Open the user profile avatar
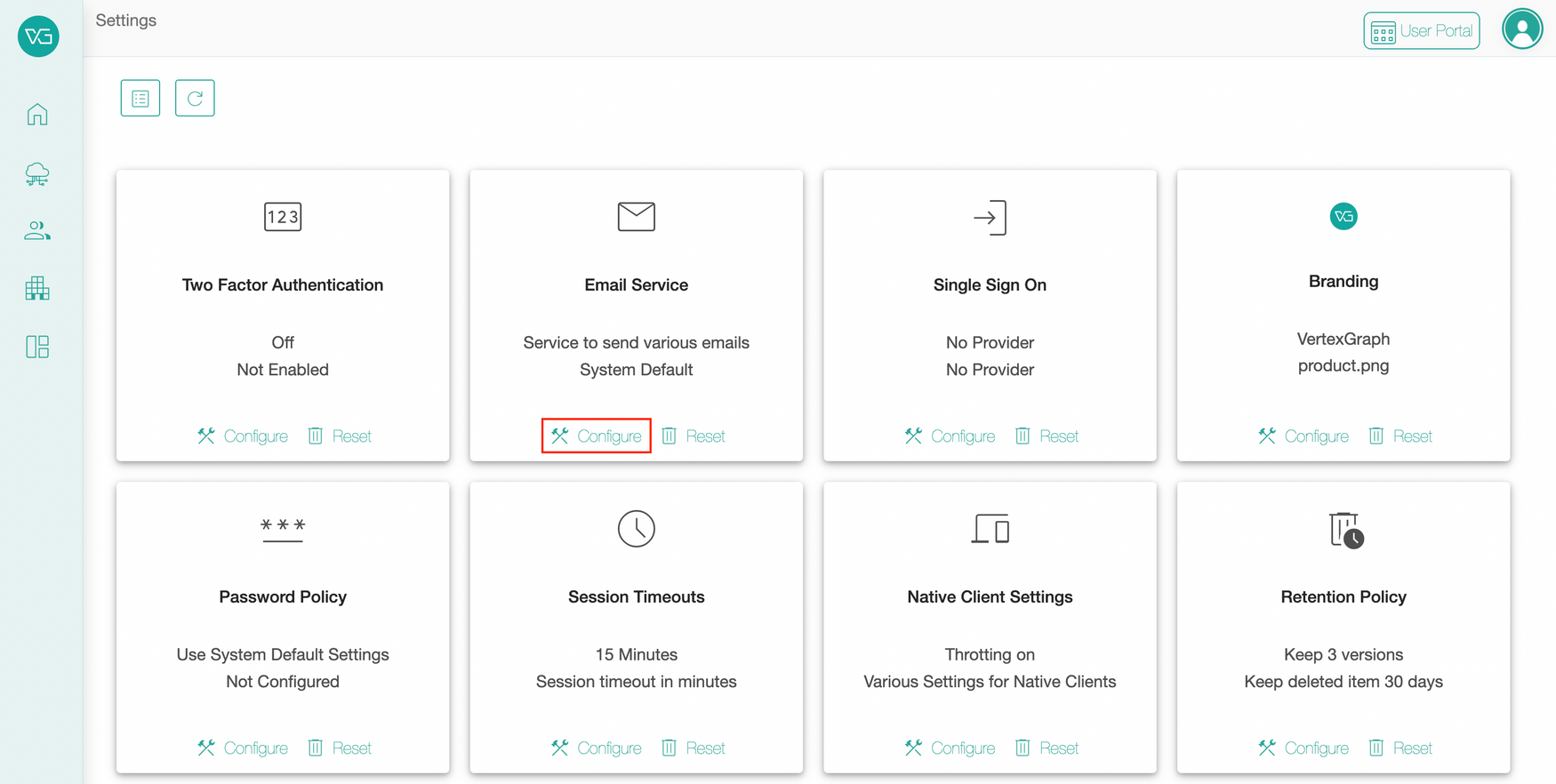The height and width of the screenshot is (784, 1556). [x=1522, y=29]
